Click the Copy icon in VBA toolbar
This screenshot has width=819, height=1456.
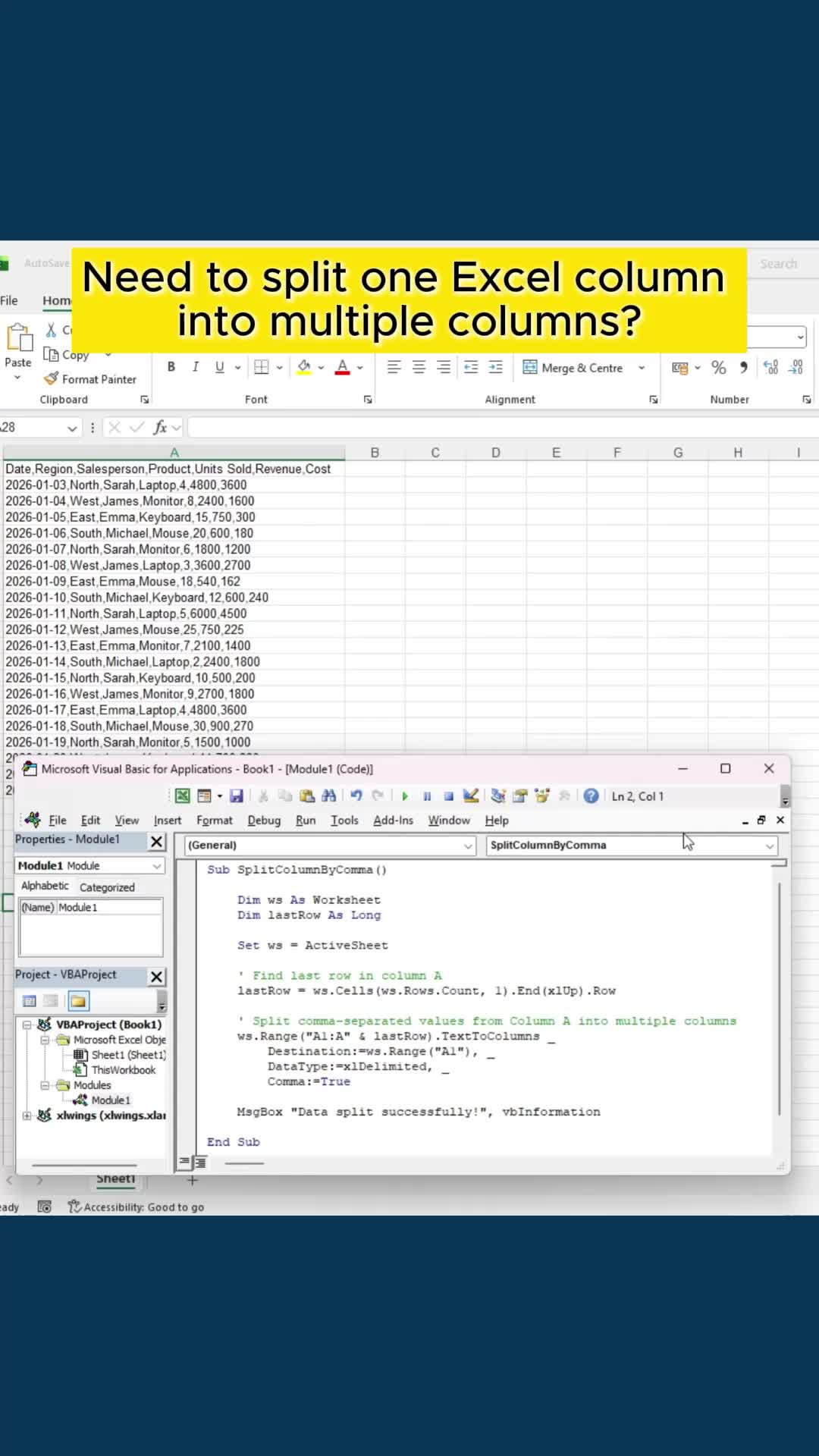coord(285,795)
